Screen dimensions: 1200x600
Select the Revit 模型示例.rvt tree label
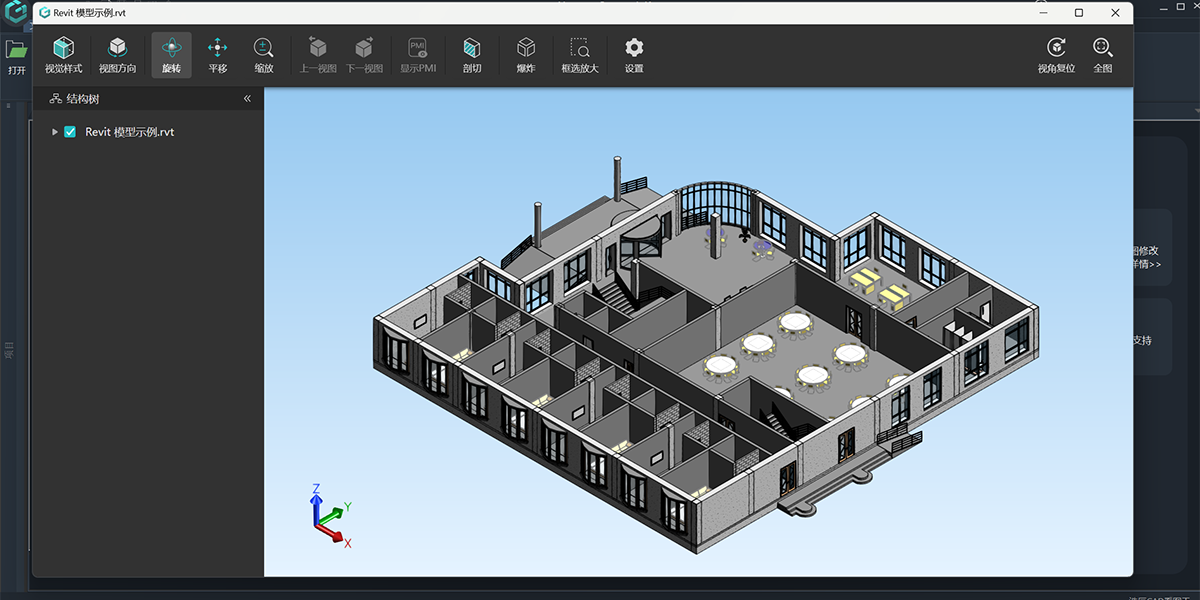click(x=130, y=132)
